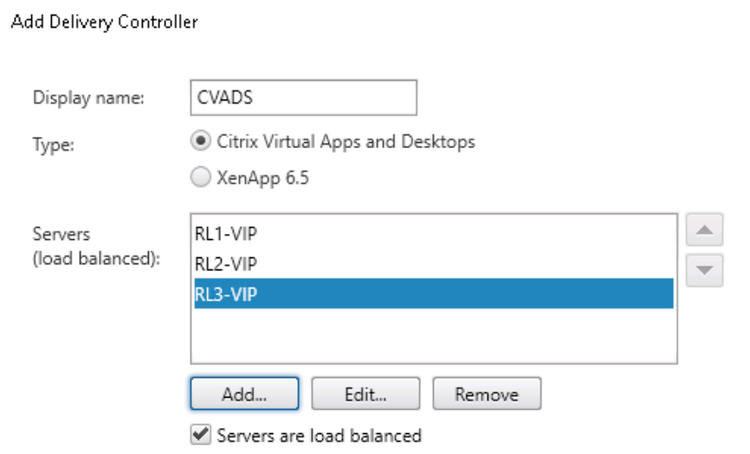Select RL1-VIP in the servers list
750x454 pixels.
(x=434, y=233)
